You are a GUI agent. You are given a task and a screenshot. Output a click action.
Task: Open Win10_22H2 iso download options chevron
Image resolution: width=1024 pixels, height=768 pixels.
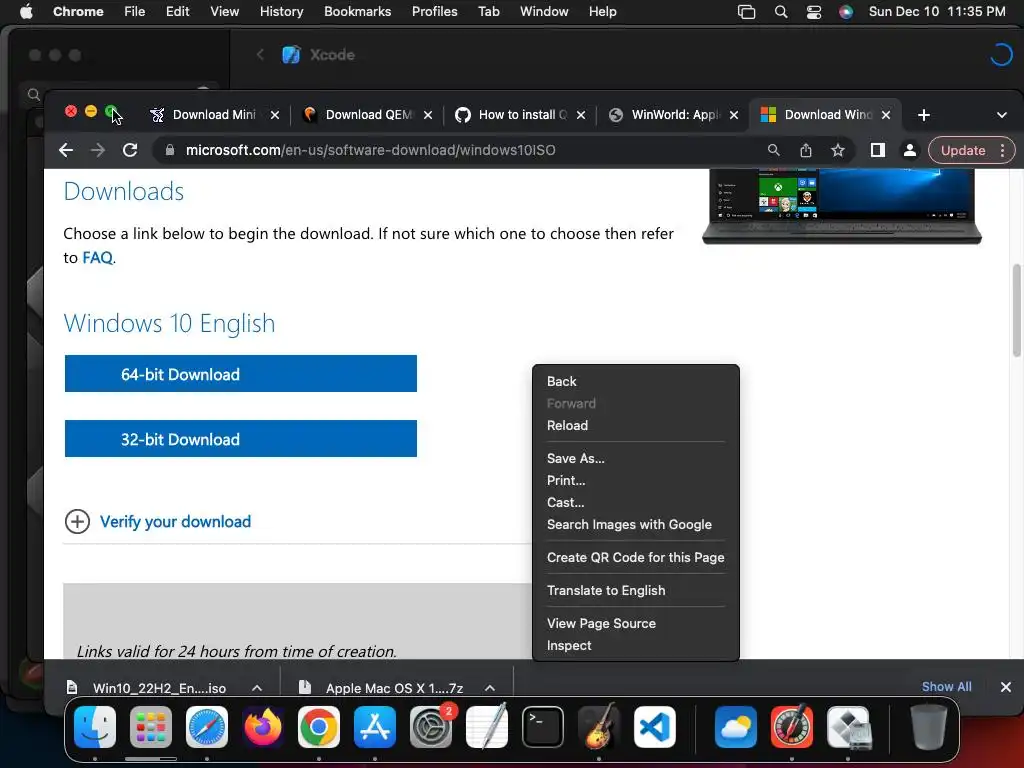click(x=257, y=688)
